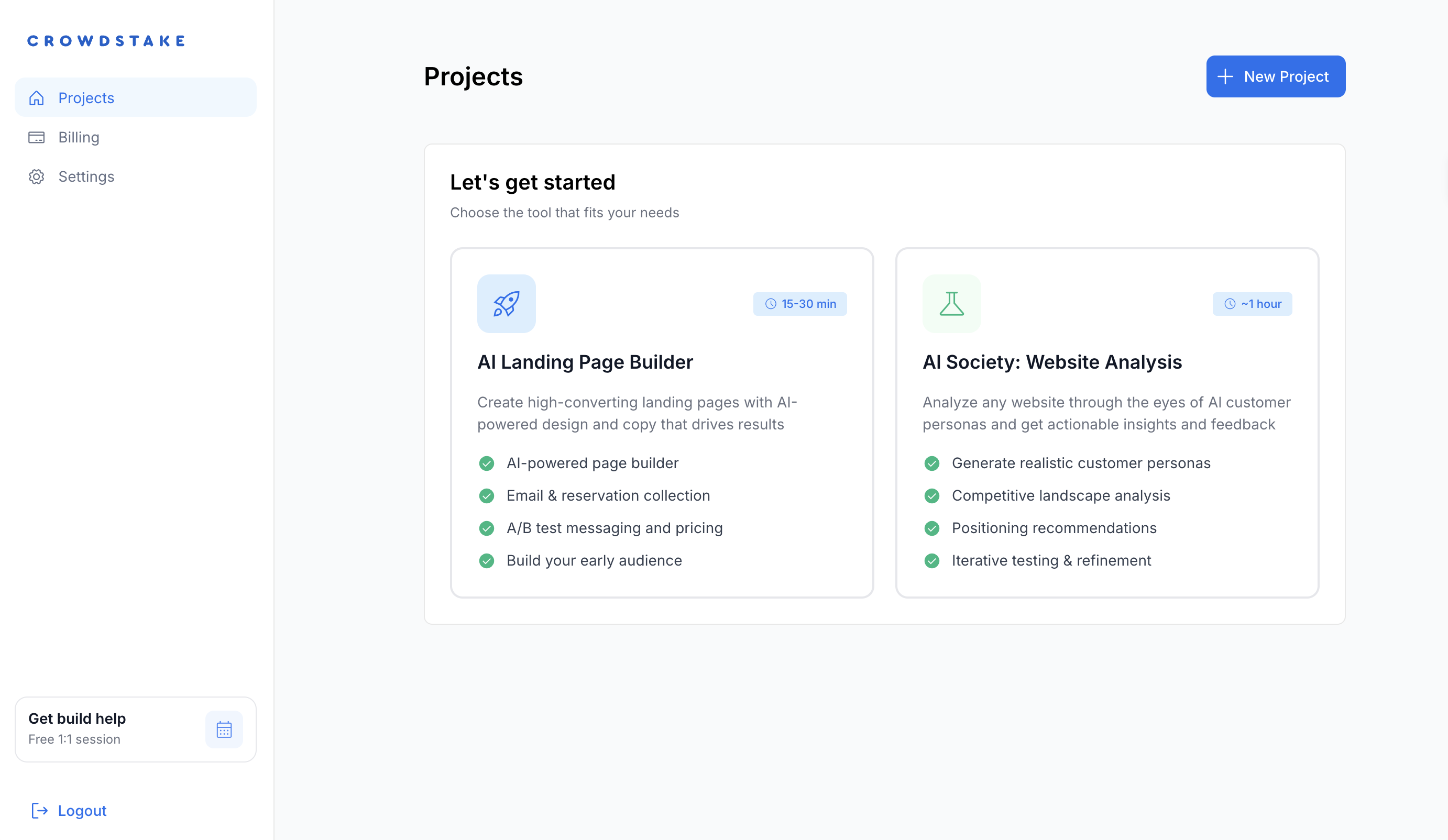Select the rocket icon on AI Landing Page Builder

click(506, 303)
